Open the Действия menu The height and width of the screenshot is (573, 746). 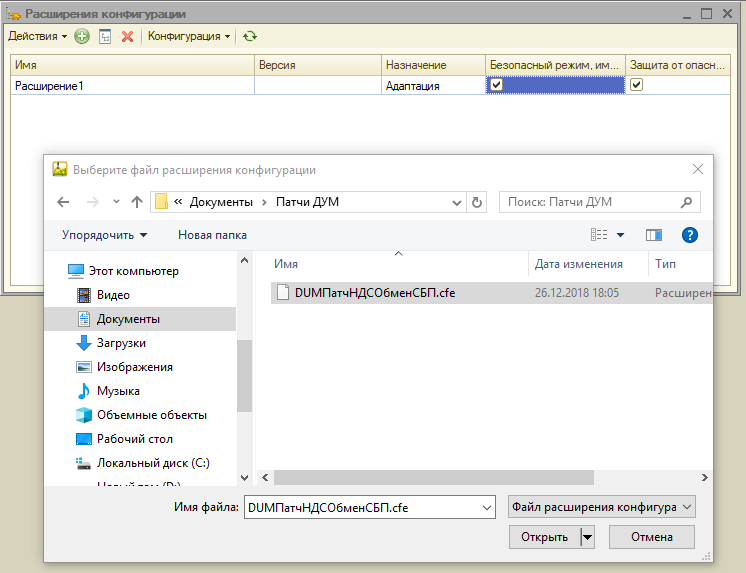38,36
